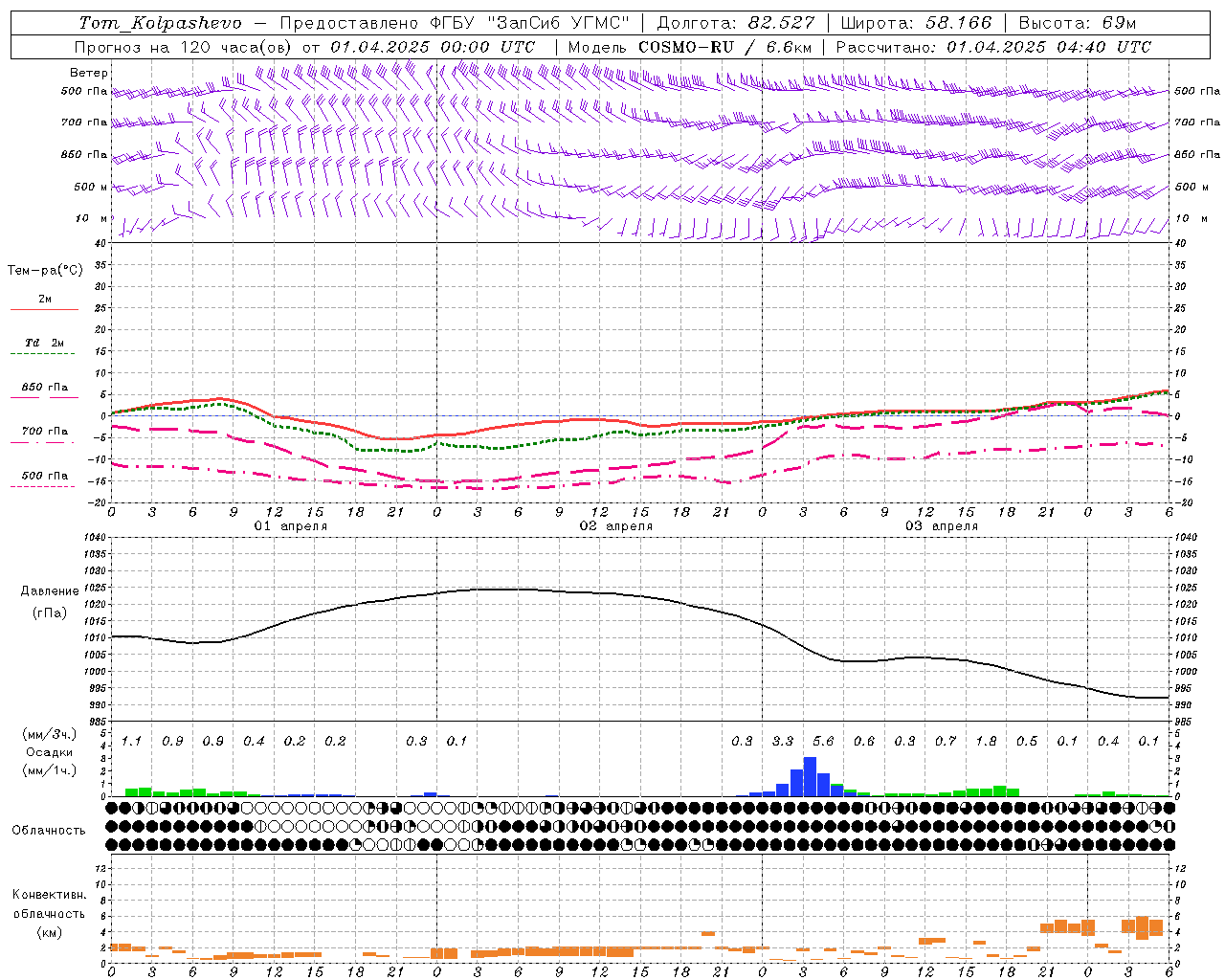
Task: Click the 700 гПа temperature legend label
Action: pos(45,432)
